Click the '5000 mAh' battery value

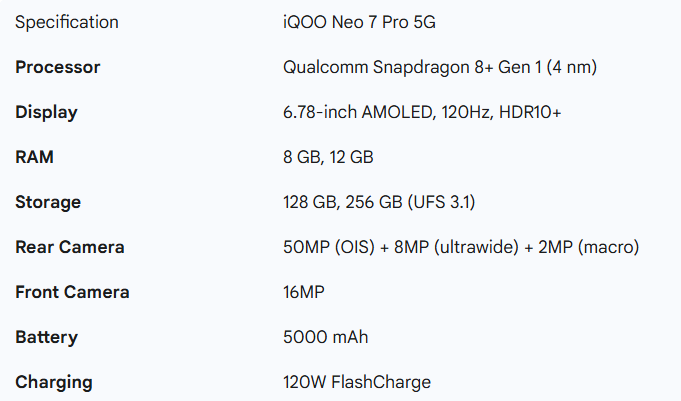[326, 337]
